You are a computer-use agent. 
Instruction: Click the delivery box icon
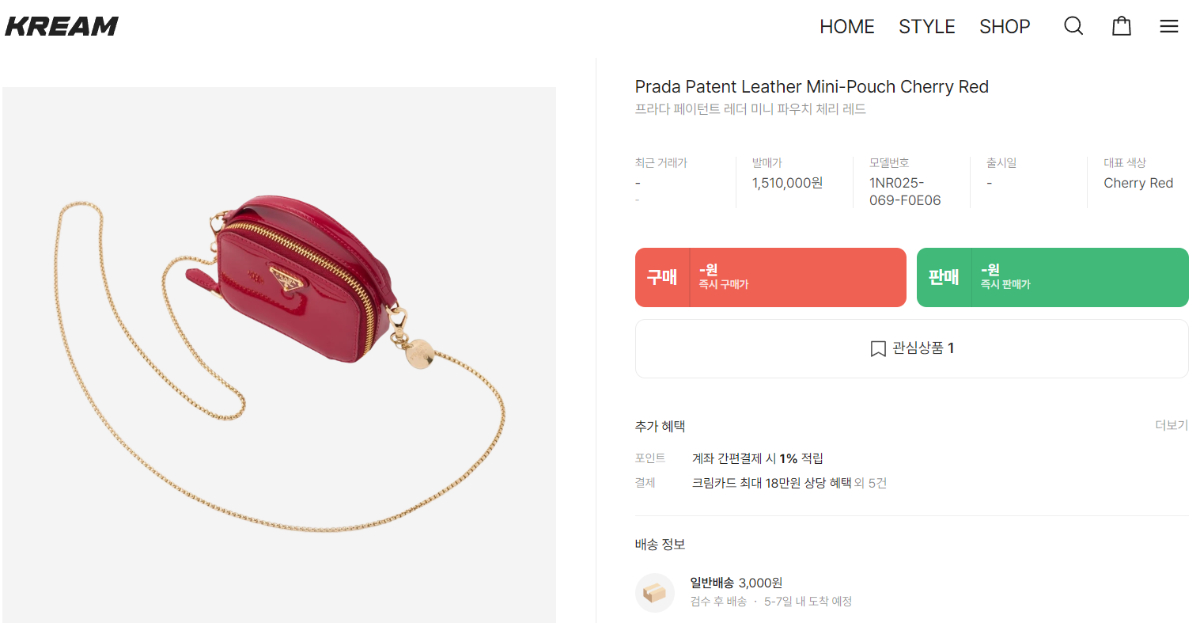pos(655,592)
